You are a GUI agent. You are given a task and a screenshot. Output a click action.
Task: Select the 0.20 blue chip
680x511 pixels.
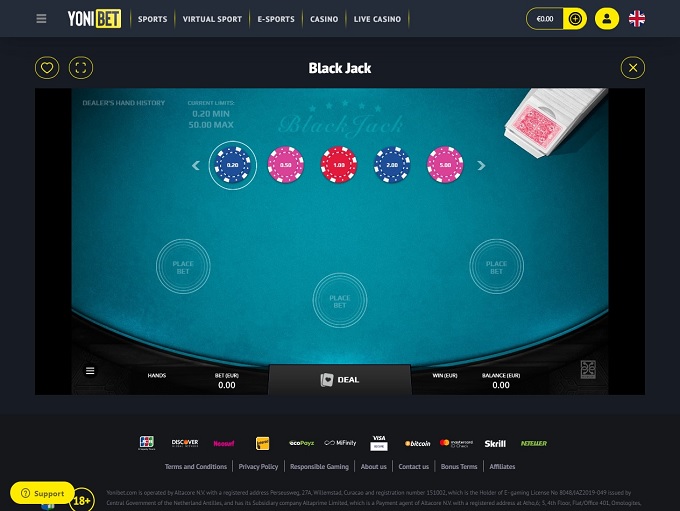pos(233,165)
